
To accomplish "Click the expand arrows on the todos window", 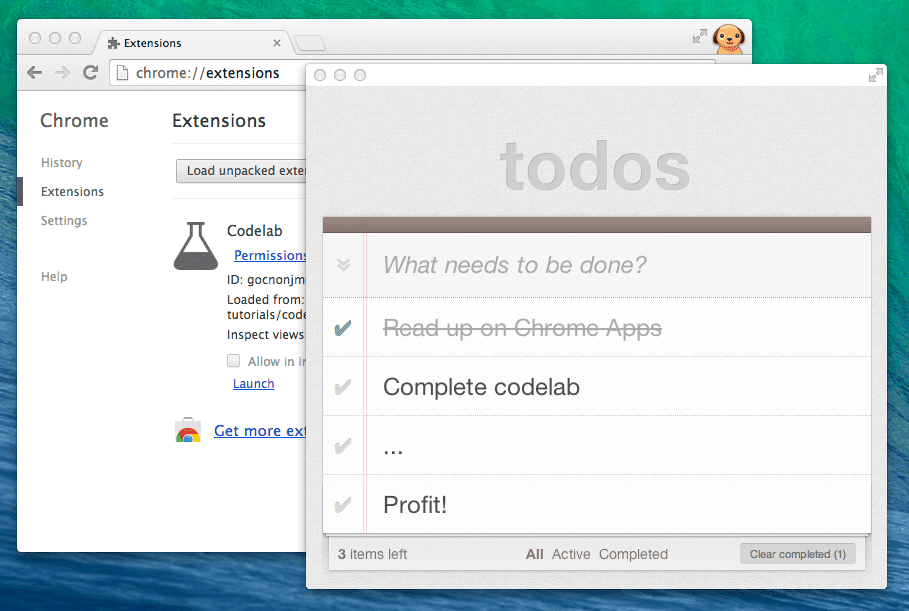I will click(x=875, y=75).
